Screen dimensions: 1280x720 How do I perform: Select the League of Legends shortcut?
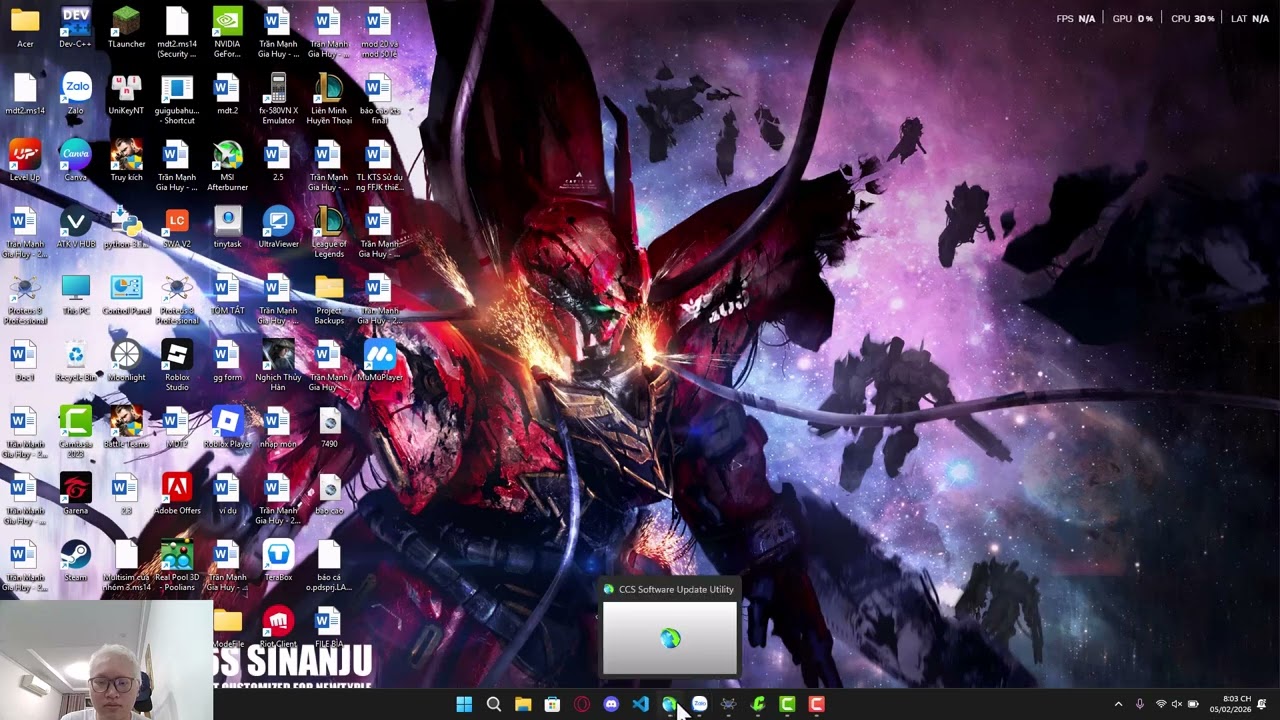tap(329, 232)
